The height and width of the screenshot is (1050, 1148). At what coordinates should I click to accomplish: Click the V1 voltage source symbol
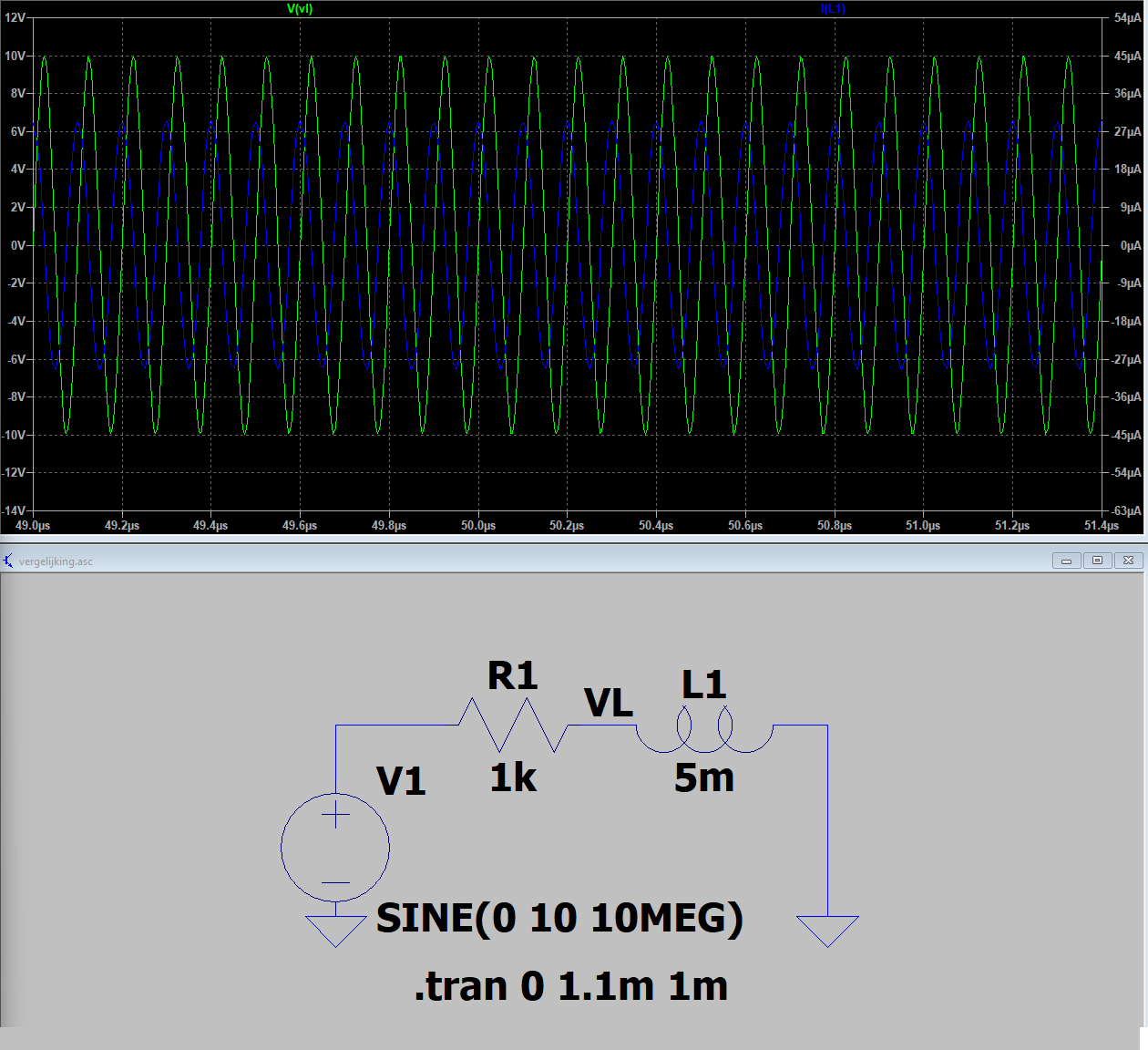(x=335, y=848)
